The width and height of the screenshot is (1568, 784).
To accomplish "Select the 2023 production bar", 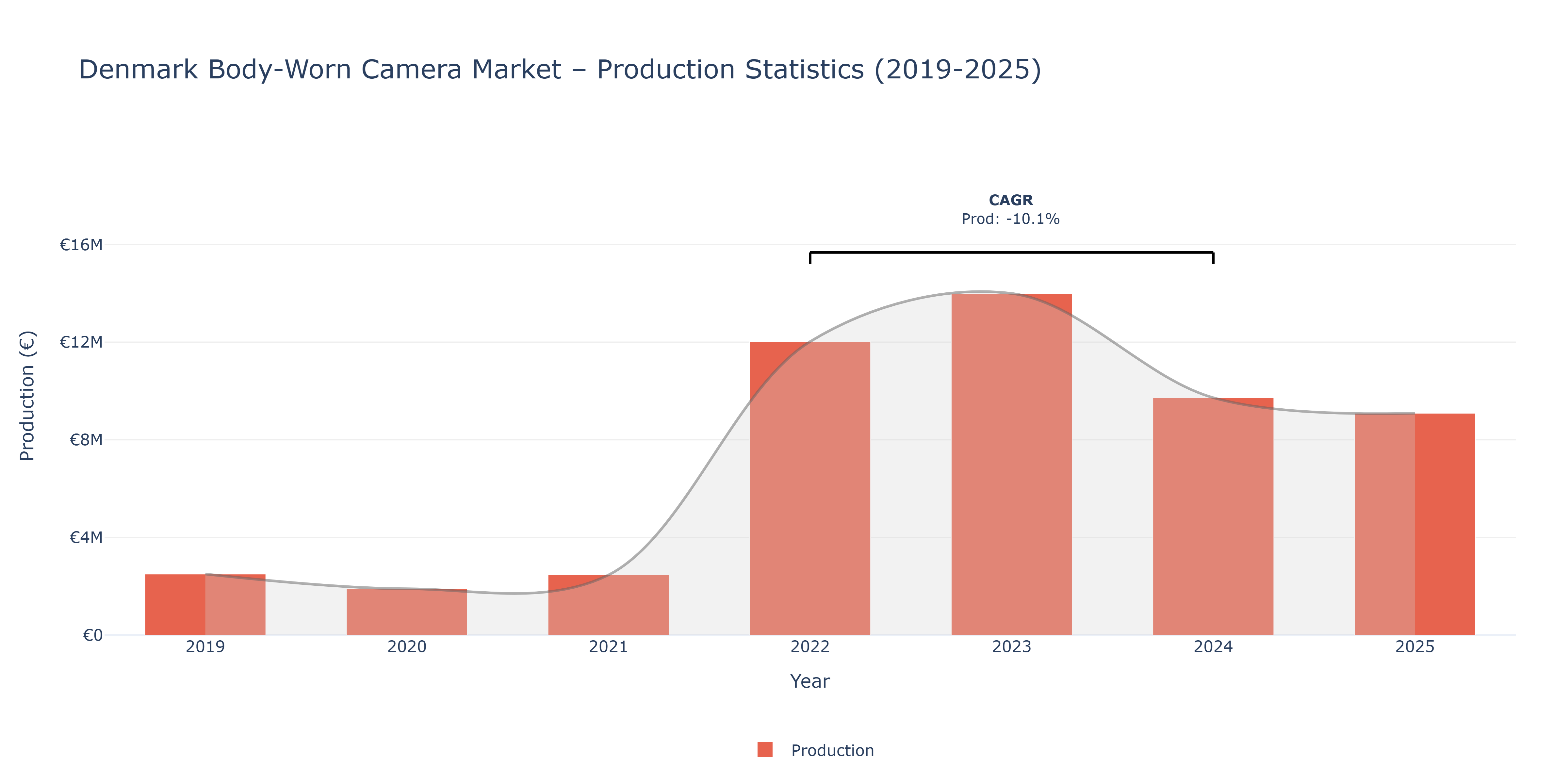I will coord(1011,465).
